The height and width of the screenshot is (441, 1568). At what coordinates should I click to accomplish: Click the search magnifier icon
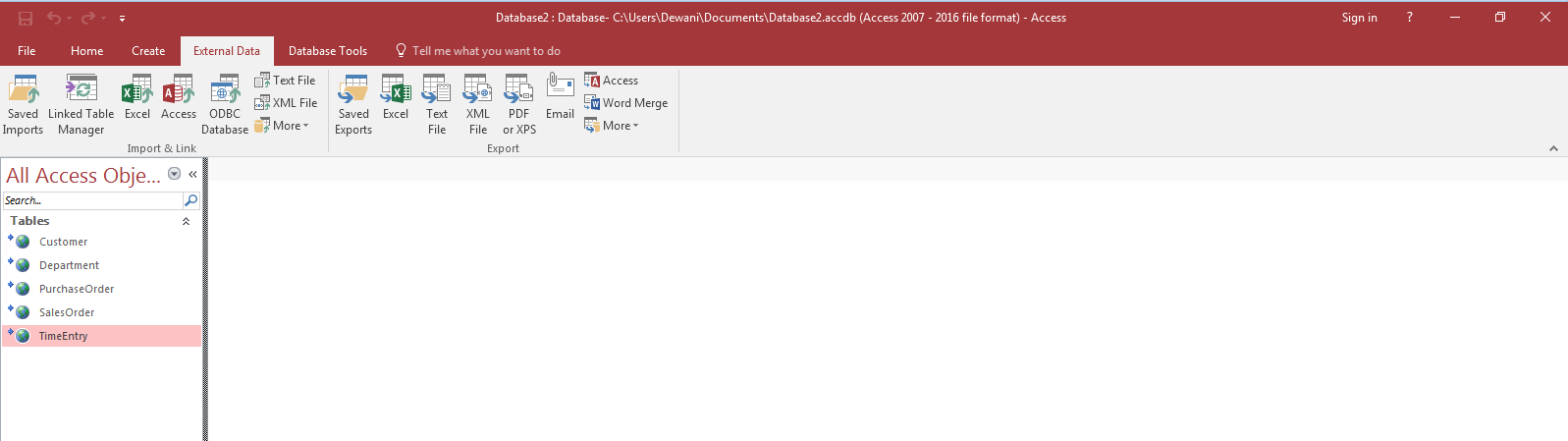190,200
